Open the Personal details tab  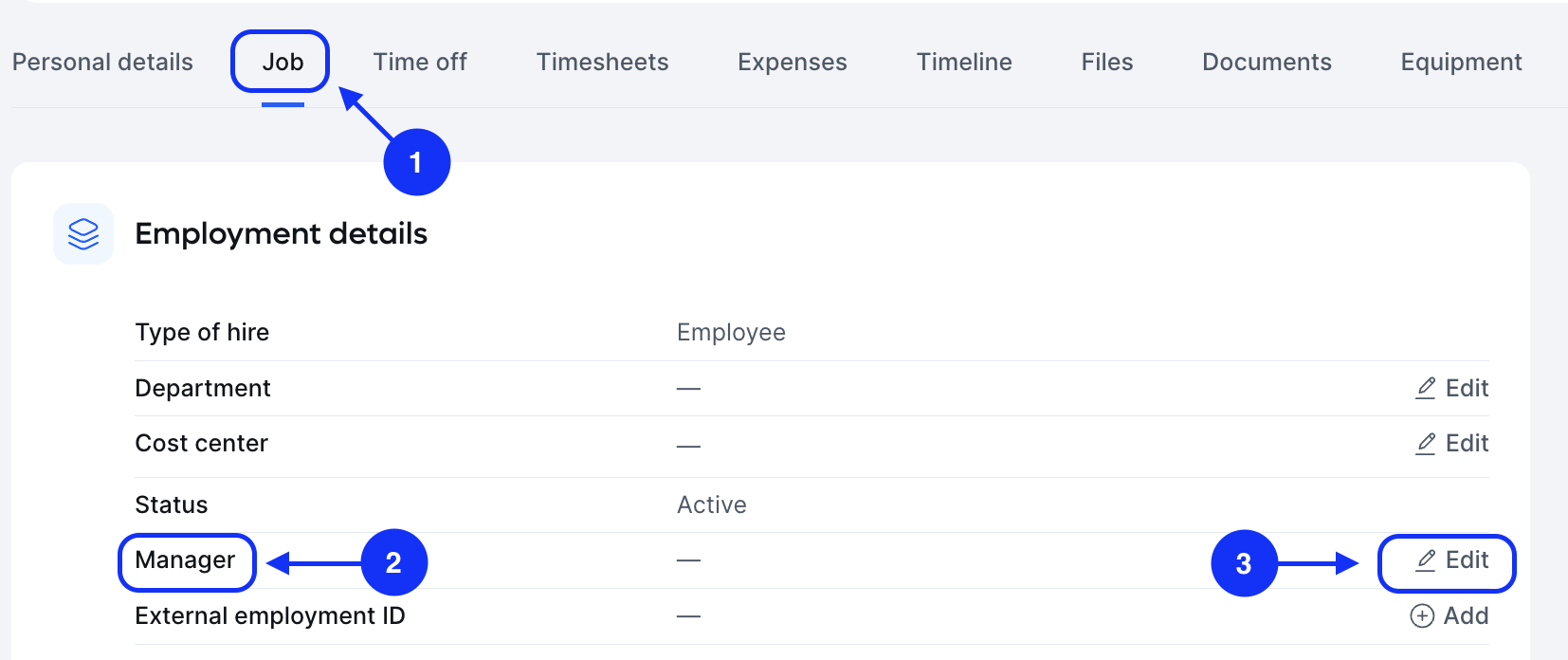pos(102,62)
